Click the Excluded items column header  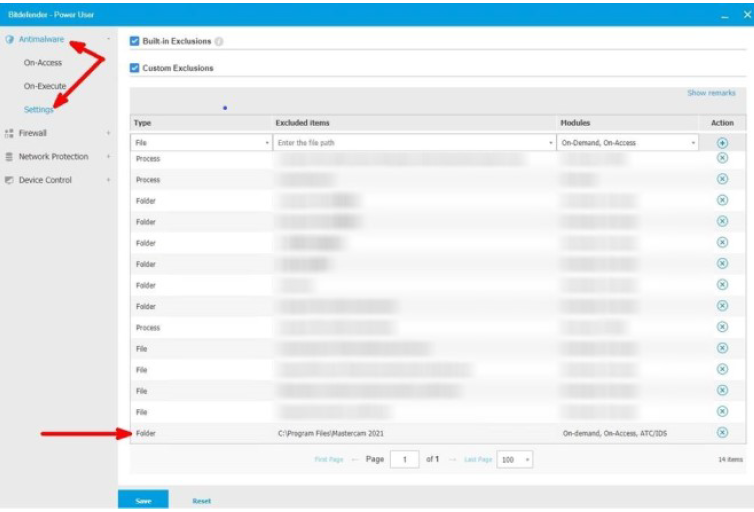[x=302, y=123]
